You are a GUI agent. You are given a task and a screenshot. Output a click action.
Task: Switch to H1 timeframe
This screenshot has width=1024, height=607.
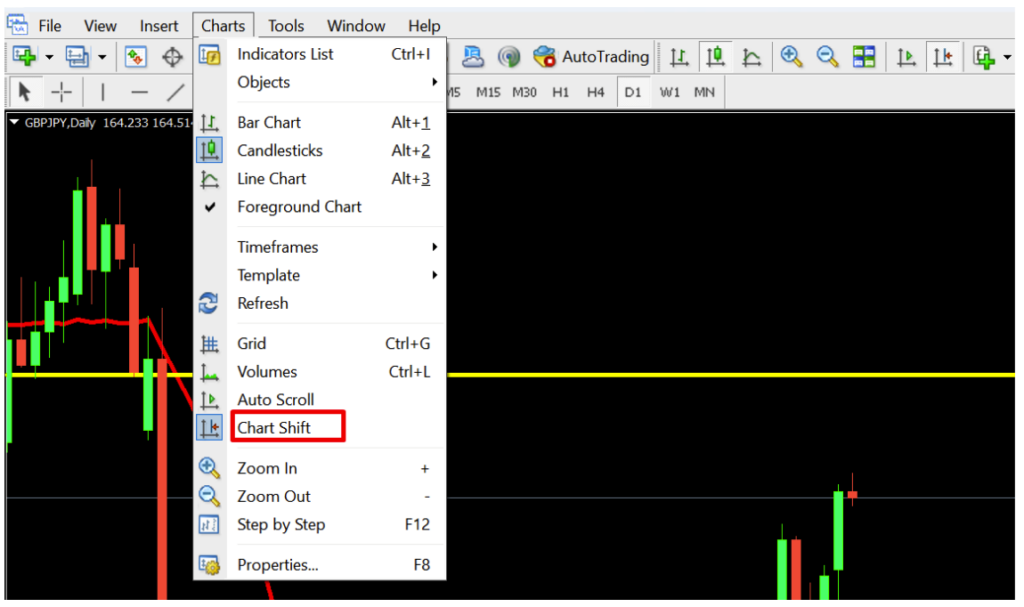pos(560,92)
